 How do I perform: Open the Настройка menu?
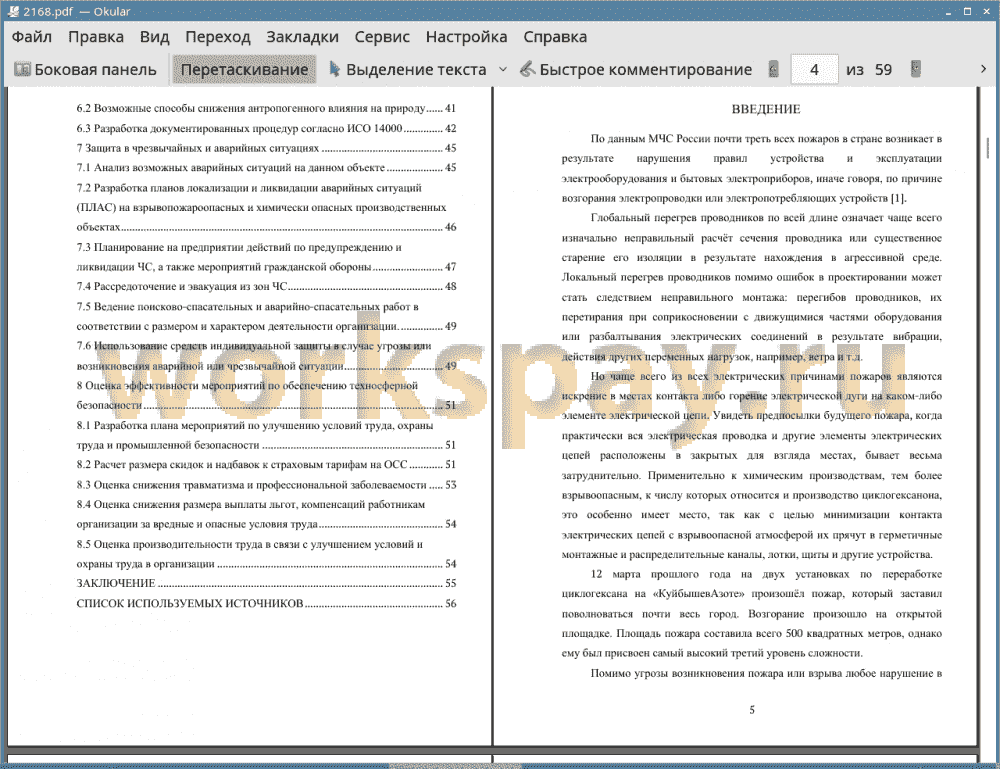(x=466, y=37)
